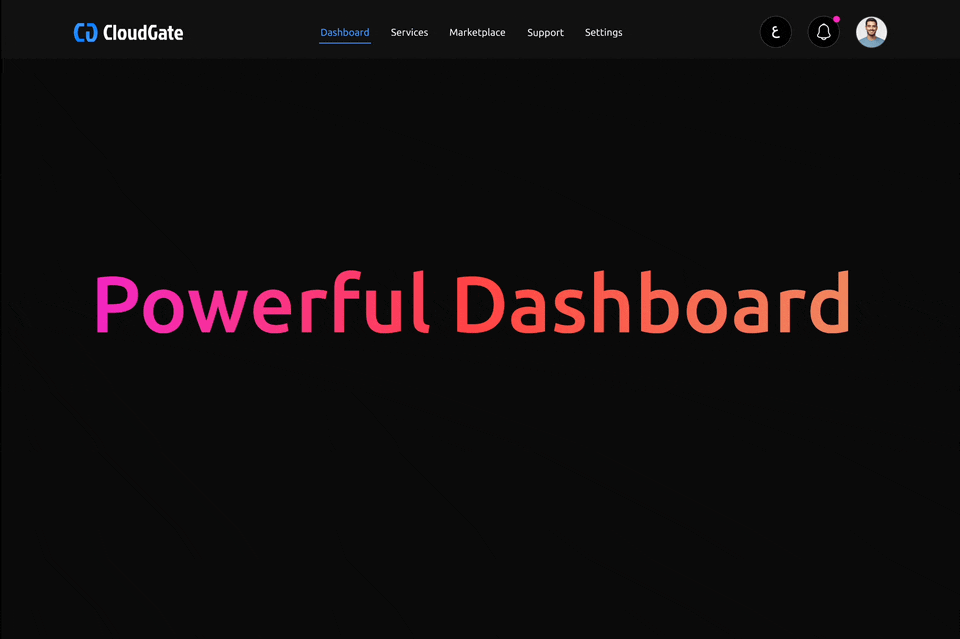
Task: Click the "Powerful Dashboard" headline text
Action: (x=473, y=303)
